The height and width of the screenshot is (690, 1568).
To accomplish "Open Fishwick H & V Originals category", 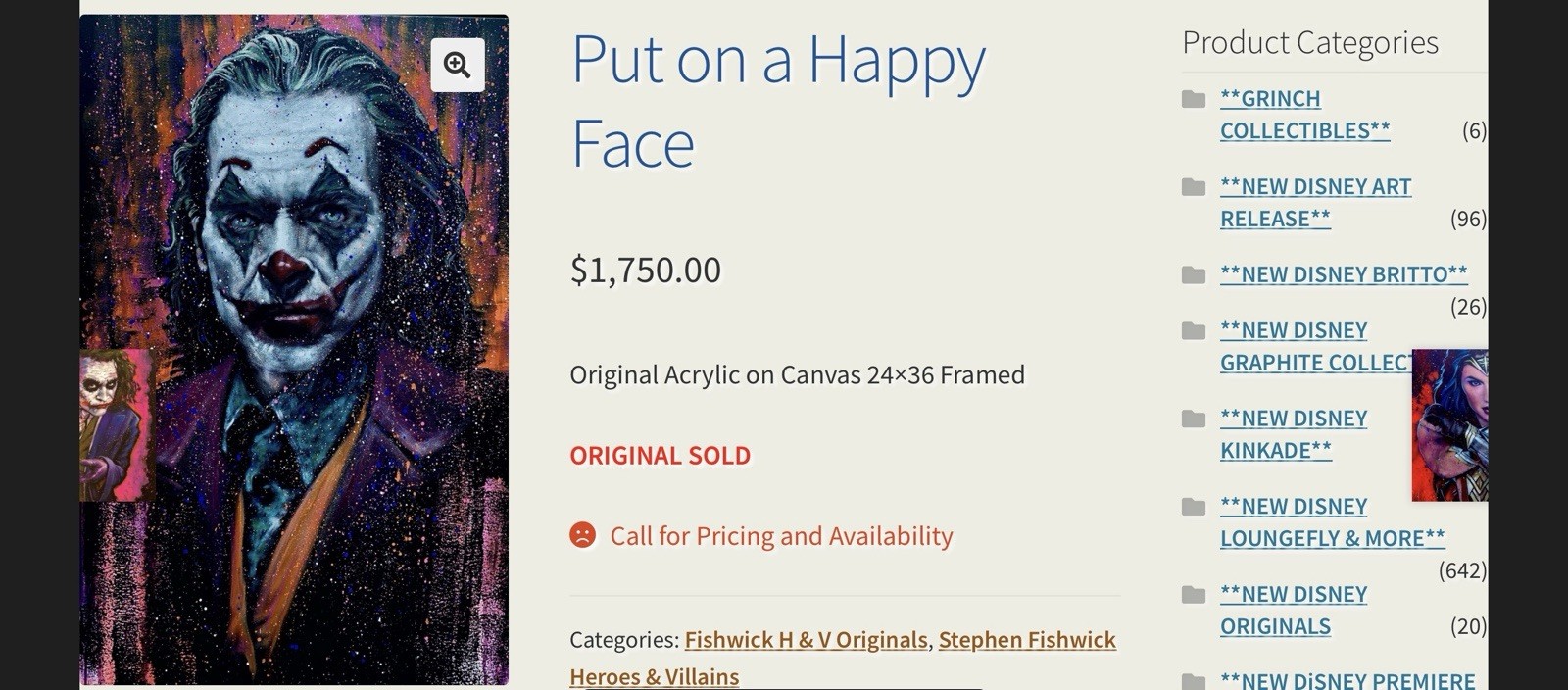I will tap(806, 640).
